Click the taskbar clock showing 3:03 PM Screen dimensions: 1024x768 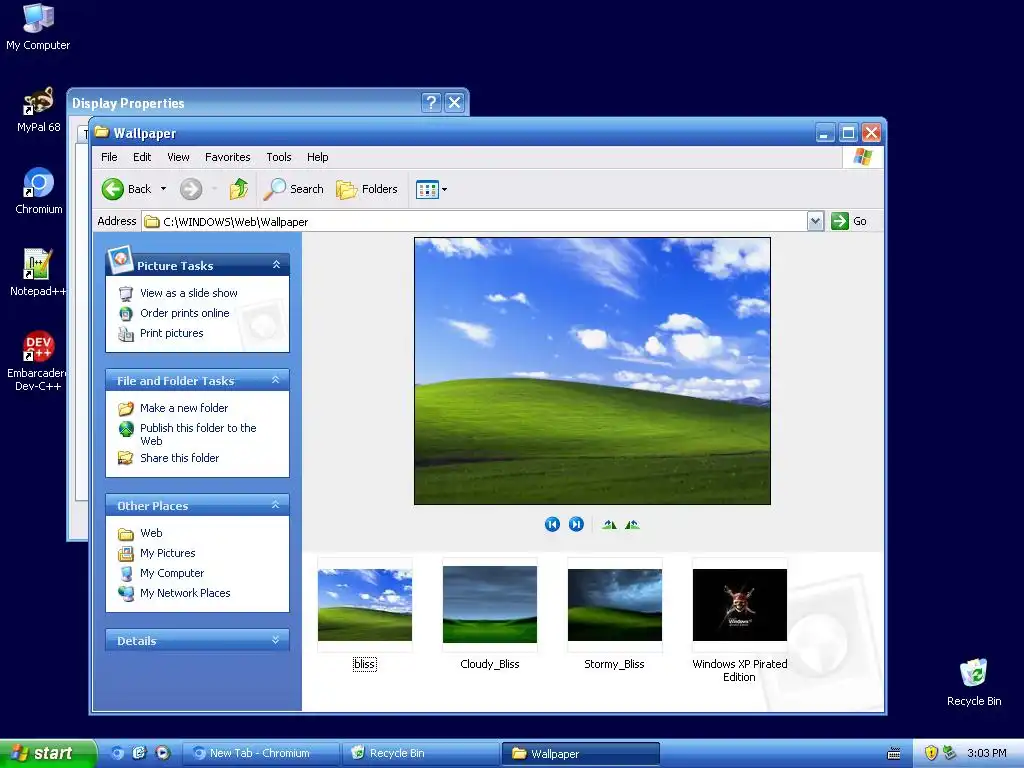(x=987, y=754)
